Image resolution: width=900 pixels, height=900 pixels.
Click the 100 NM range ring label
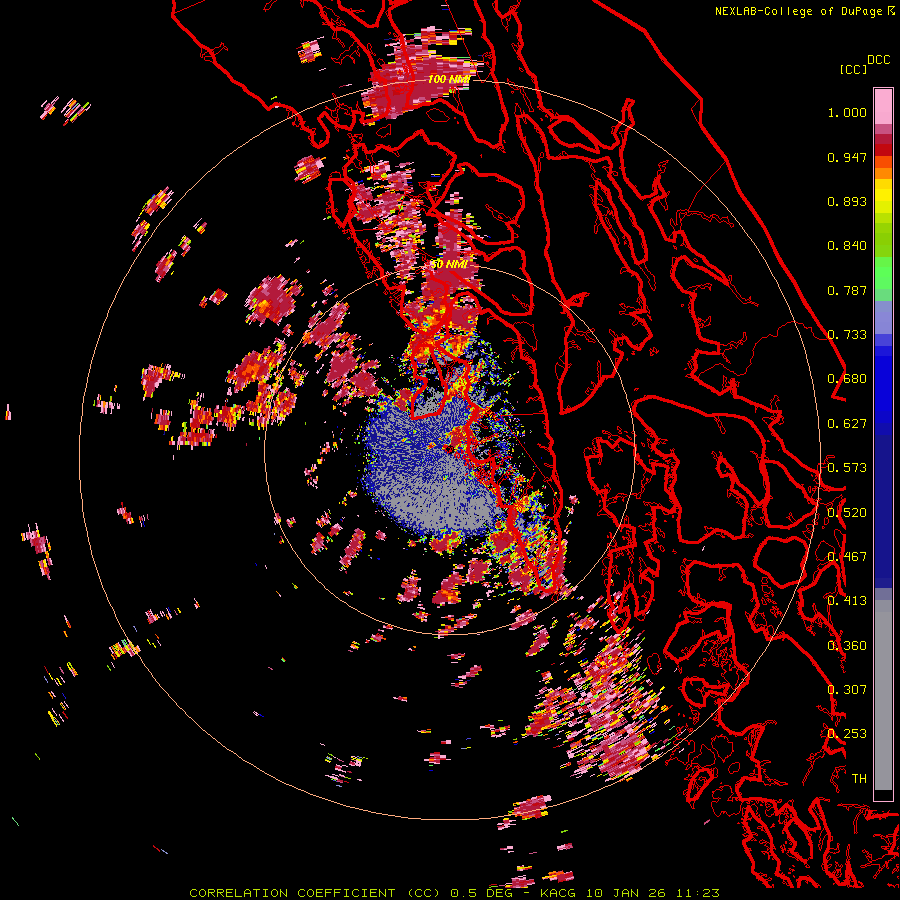pyautogui.click(x=448, y=79)
